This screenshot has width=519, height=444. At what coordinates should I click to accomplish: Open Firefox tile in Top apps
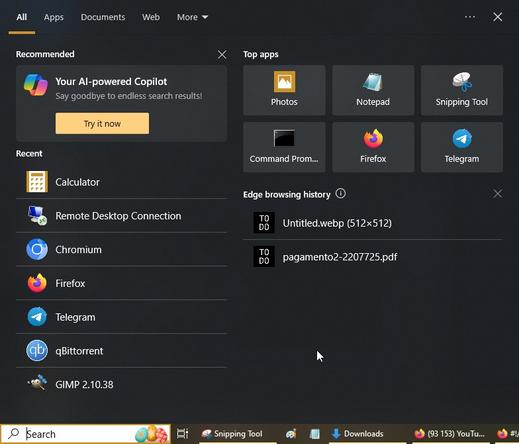373,147
